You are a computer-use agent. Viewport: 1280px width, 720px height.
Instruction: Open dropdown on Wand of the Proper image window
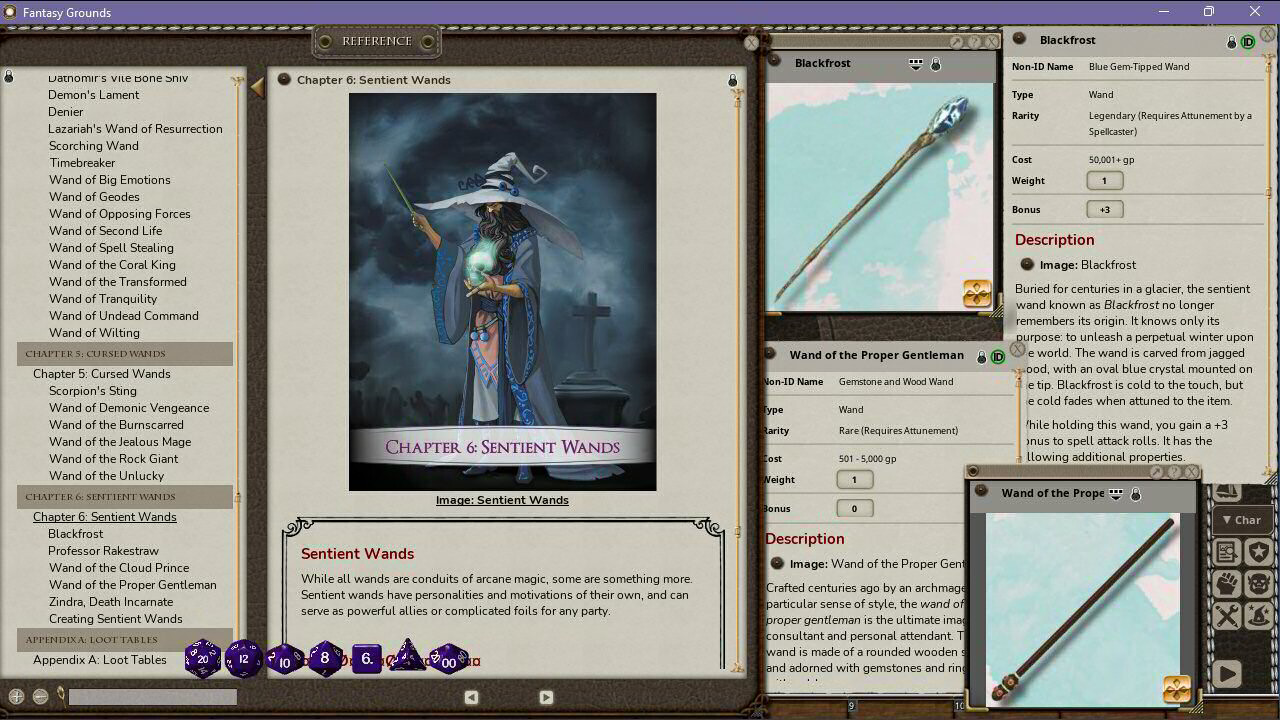[1115, 493]
